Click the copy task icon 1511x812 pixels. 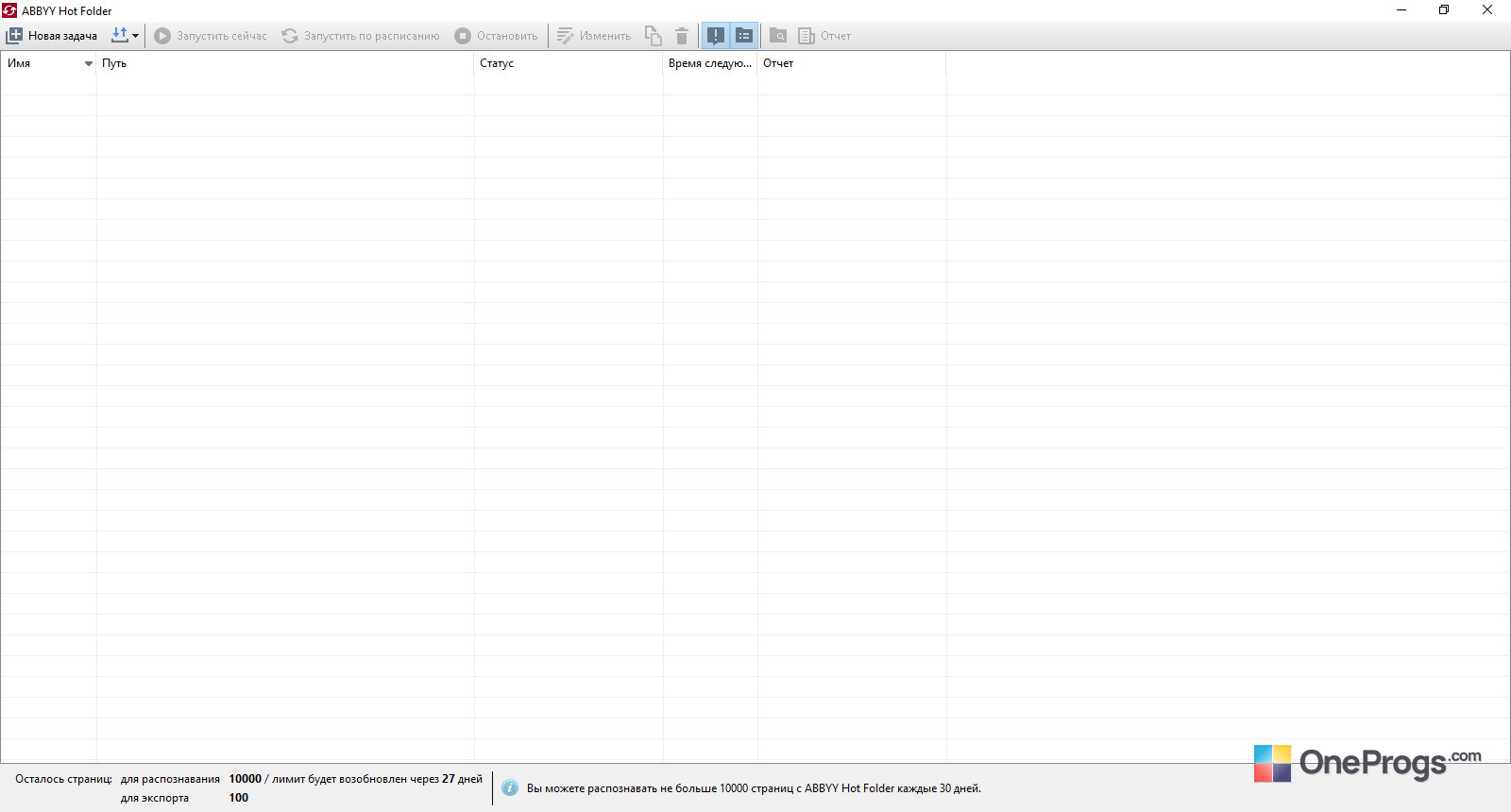pos(653,36)
